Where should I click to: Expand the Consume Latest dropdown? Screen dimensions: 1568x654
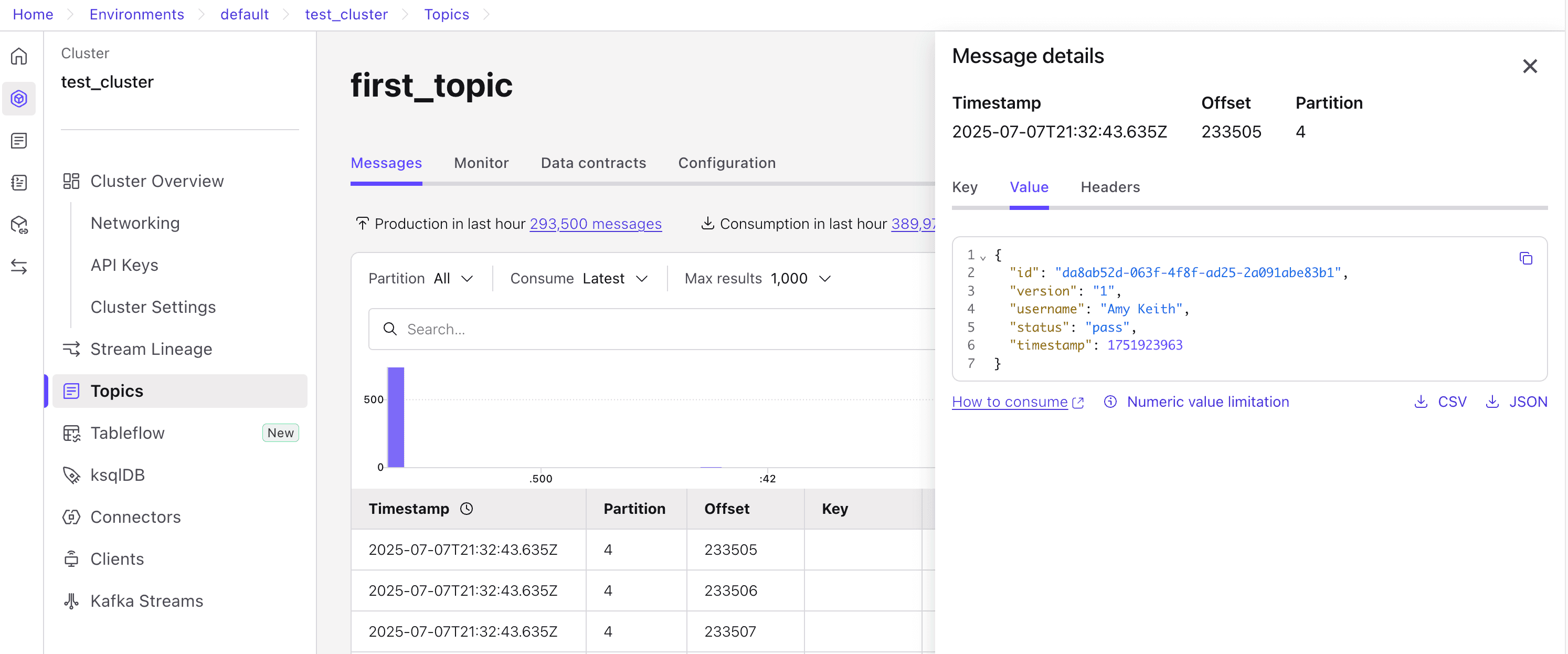[x=579, y=278]
